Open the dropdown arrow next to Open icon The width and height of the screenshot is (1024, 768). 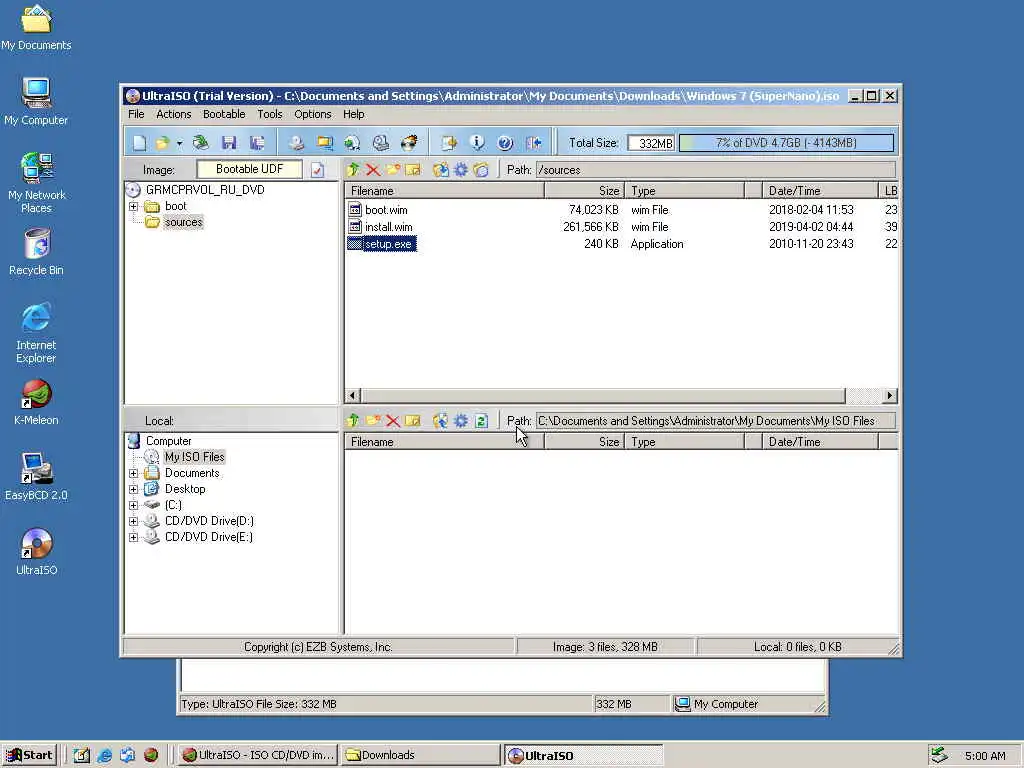click(179, 143)
